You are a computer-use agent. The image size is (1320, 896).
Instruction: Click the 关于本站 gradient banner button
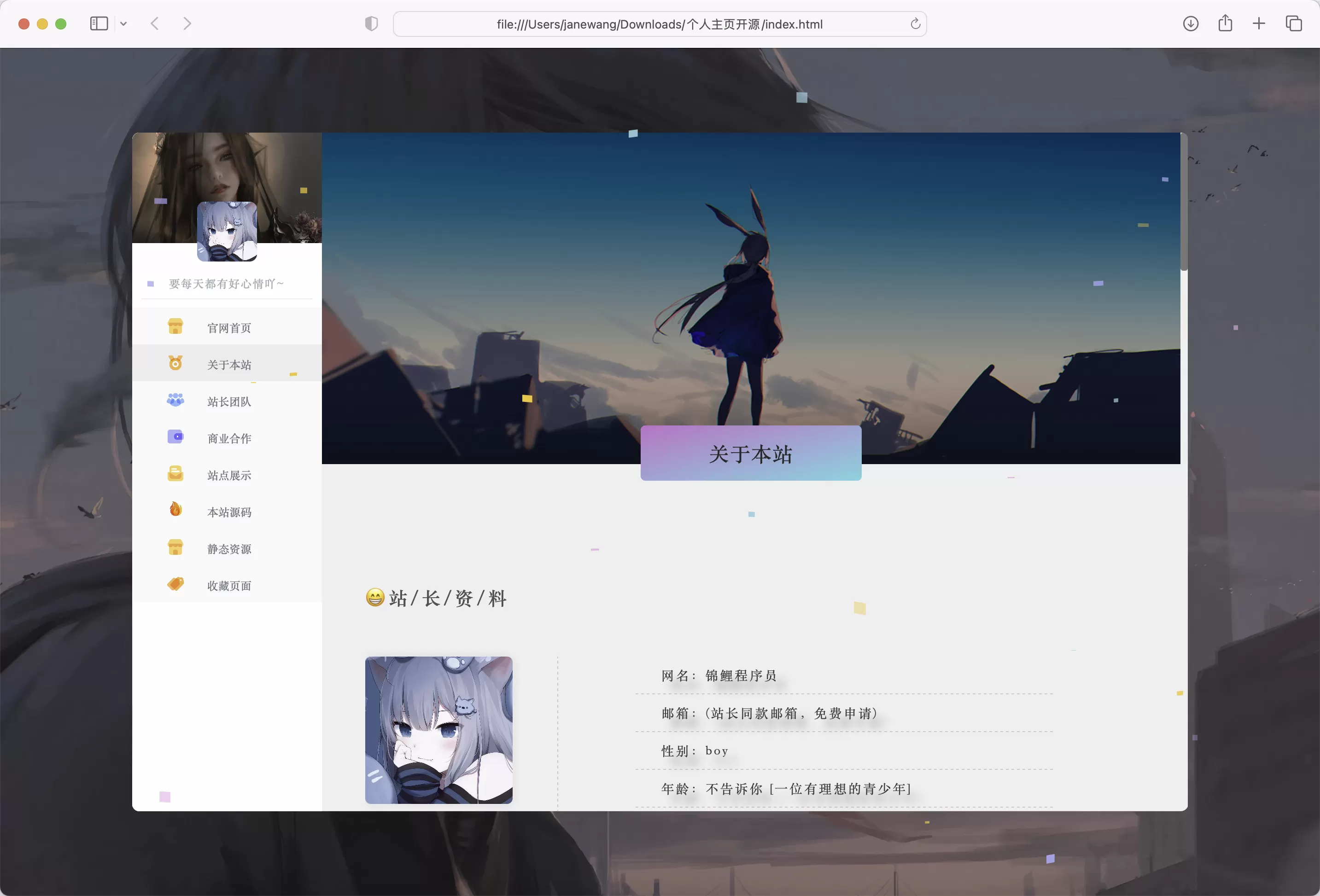click(751, 453)
